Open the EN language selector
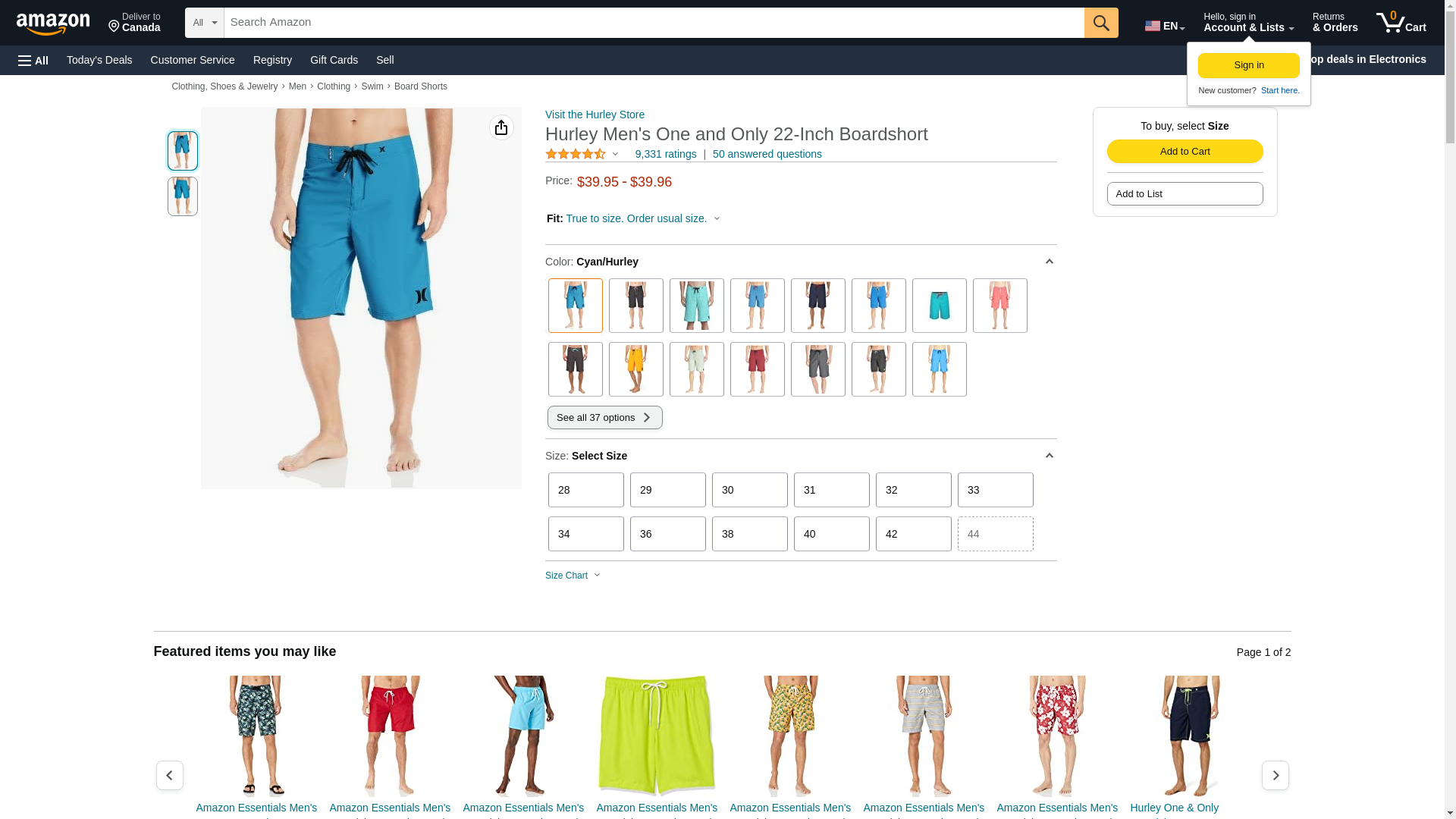 1165,26
